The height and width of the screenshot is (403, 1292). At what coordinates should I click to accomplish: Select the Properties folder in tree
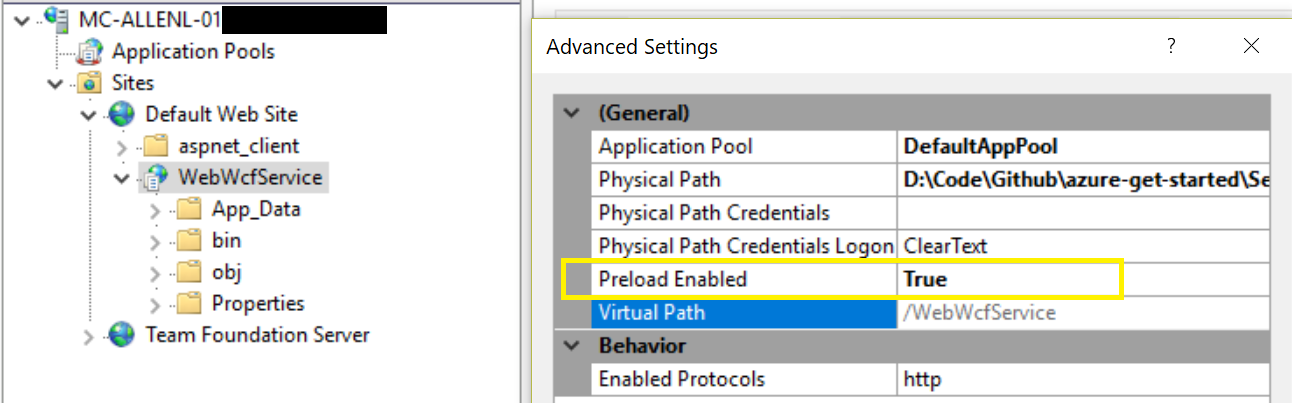(x=257, y=303)
